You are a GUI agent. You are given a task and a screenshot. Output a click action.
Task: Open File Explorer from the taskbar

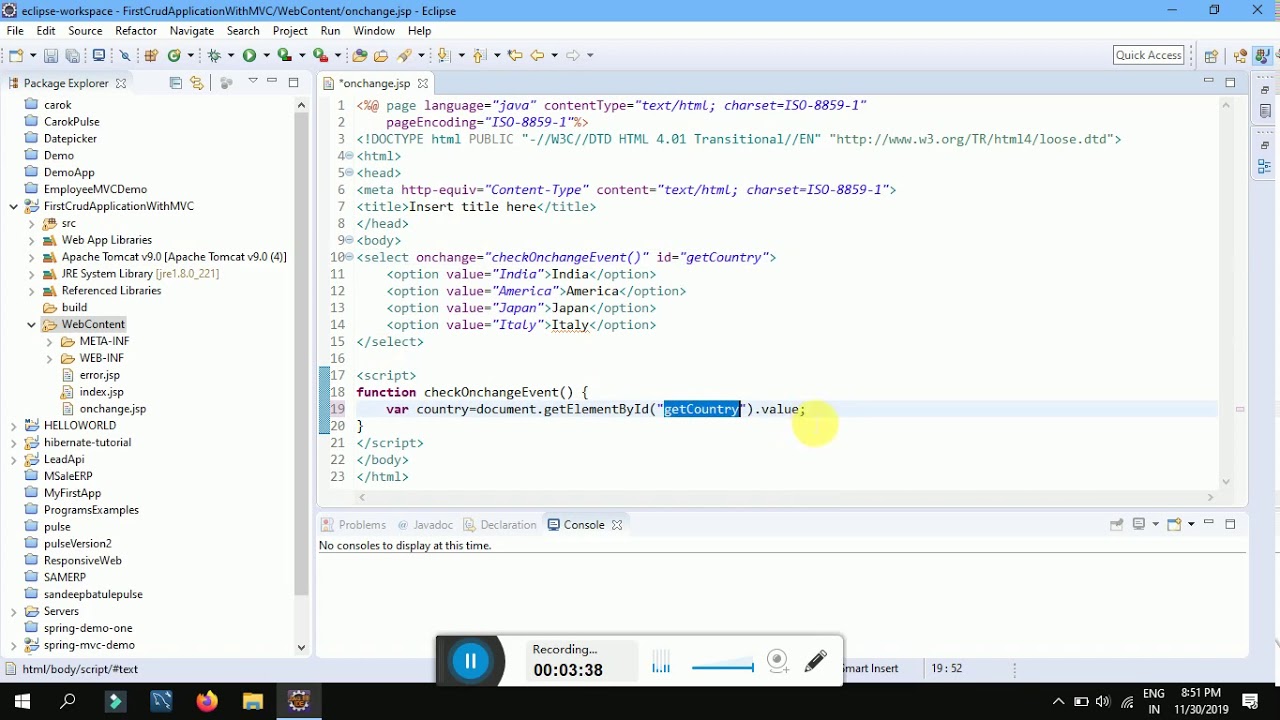tap(253, 701)
